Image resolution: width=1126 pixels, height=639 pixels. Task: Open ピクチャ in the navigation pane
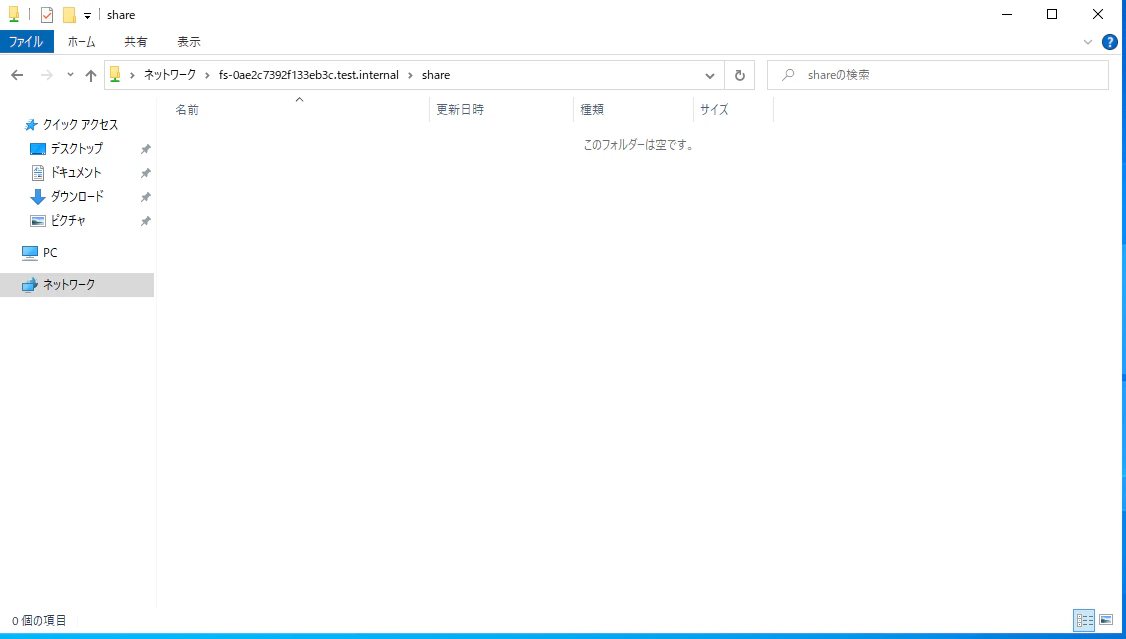coord(68,220)
